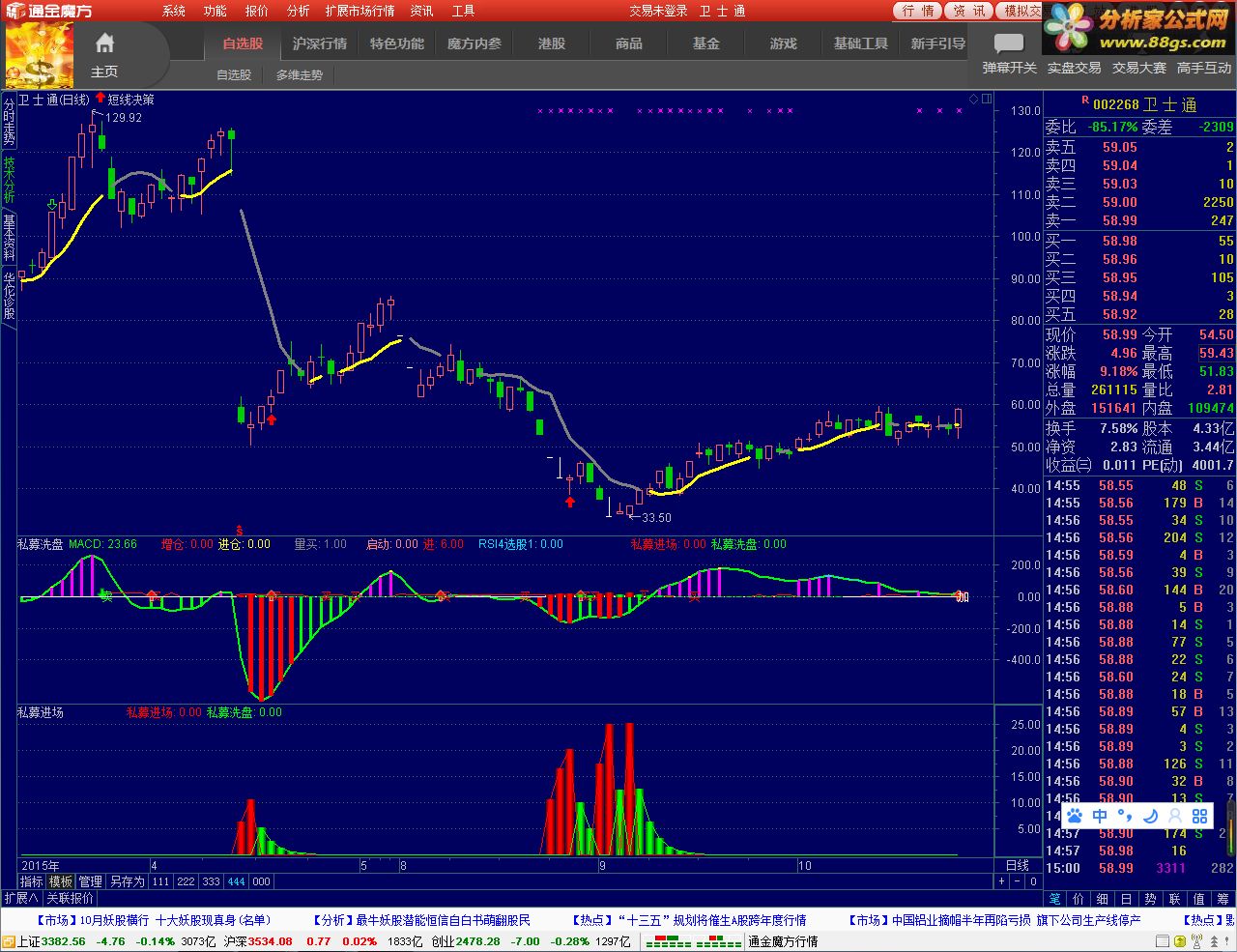Toggle punctuation mode in input method bar
Viewport: 1237px width, 952px height.
click(x=1126, y=818)
